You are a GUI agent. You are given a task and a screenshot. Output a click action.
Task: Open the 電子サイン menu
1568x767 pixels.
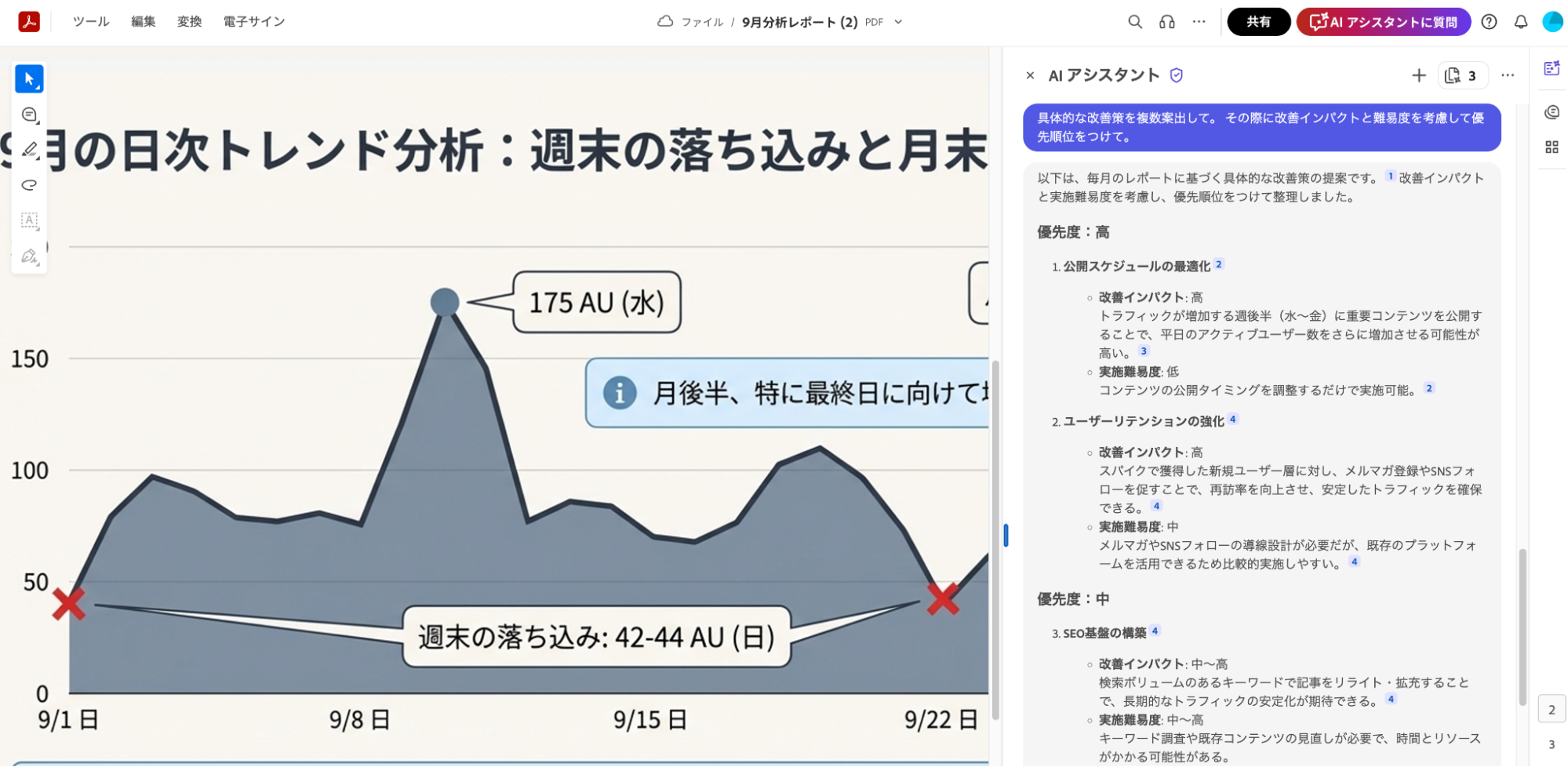(x=253, y=22)
